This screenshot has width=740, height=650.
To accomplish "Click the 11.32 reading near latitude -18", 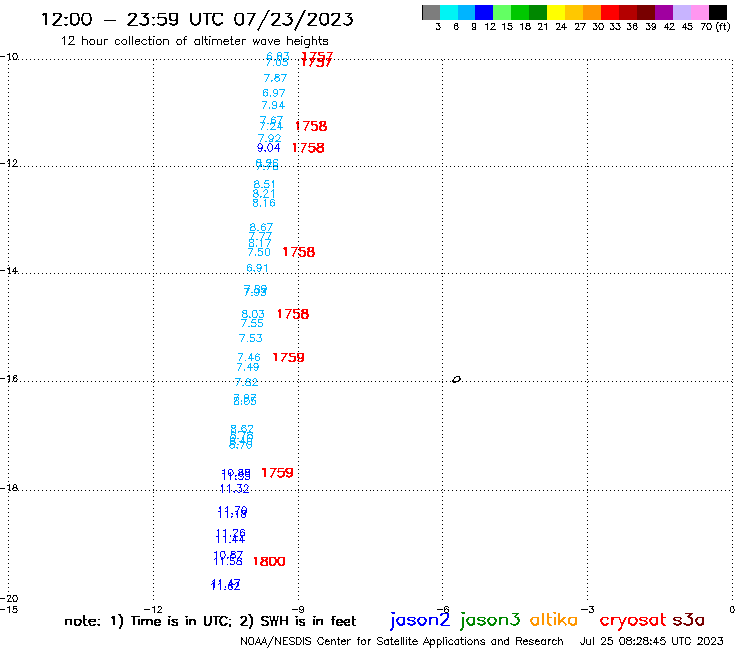I will tap(235, 489).
